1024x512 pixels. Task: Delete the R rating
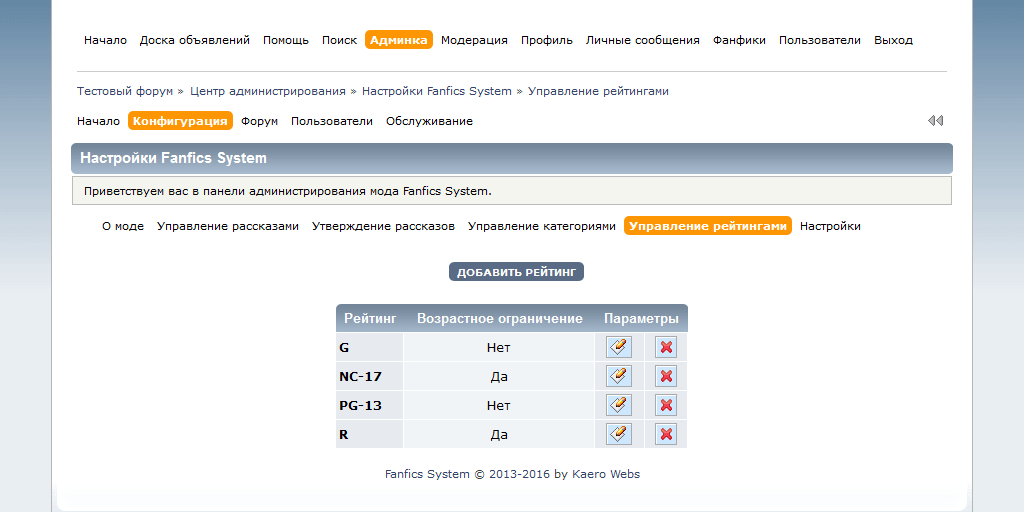click(x=666, y=434)
